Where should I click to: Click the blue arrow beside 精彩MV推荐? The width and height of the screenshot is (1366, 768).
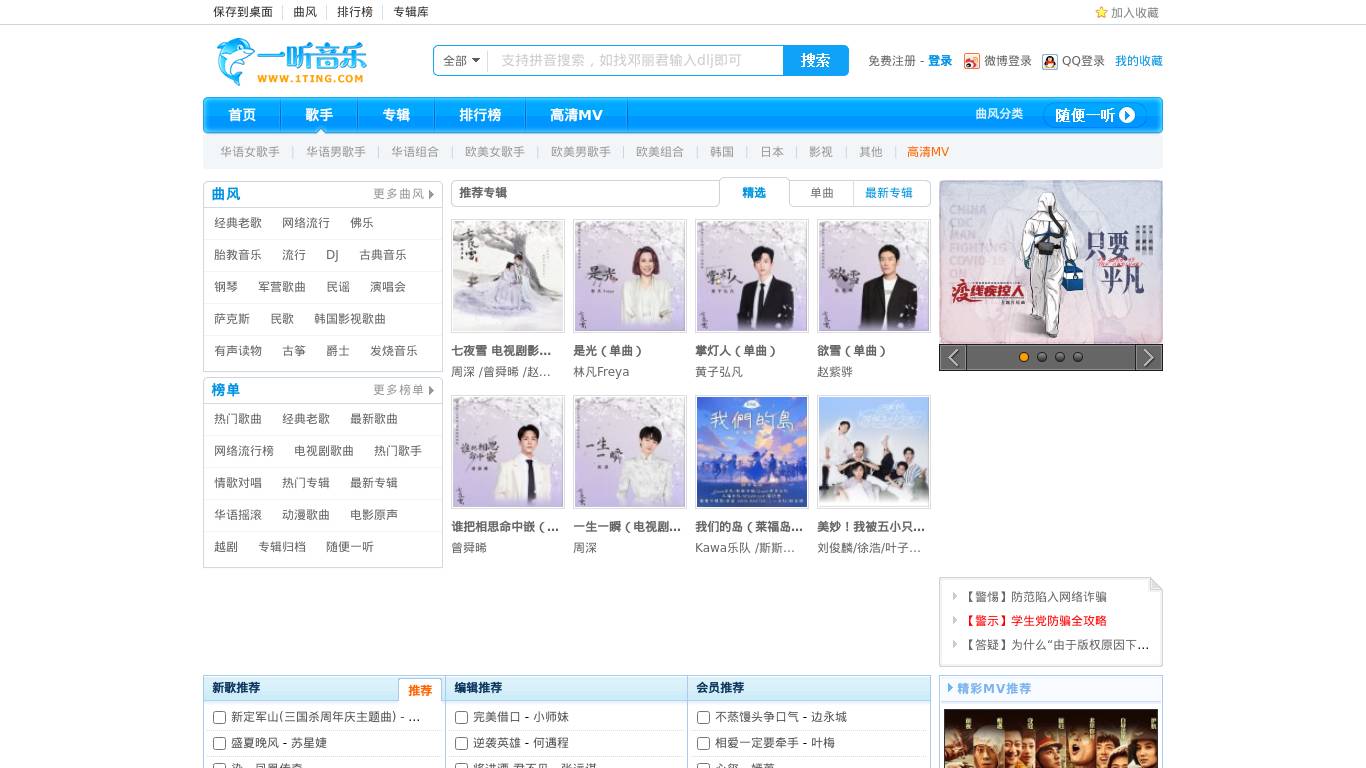click(x=950, y=688)
